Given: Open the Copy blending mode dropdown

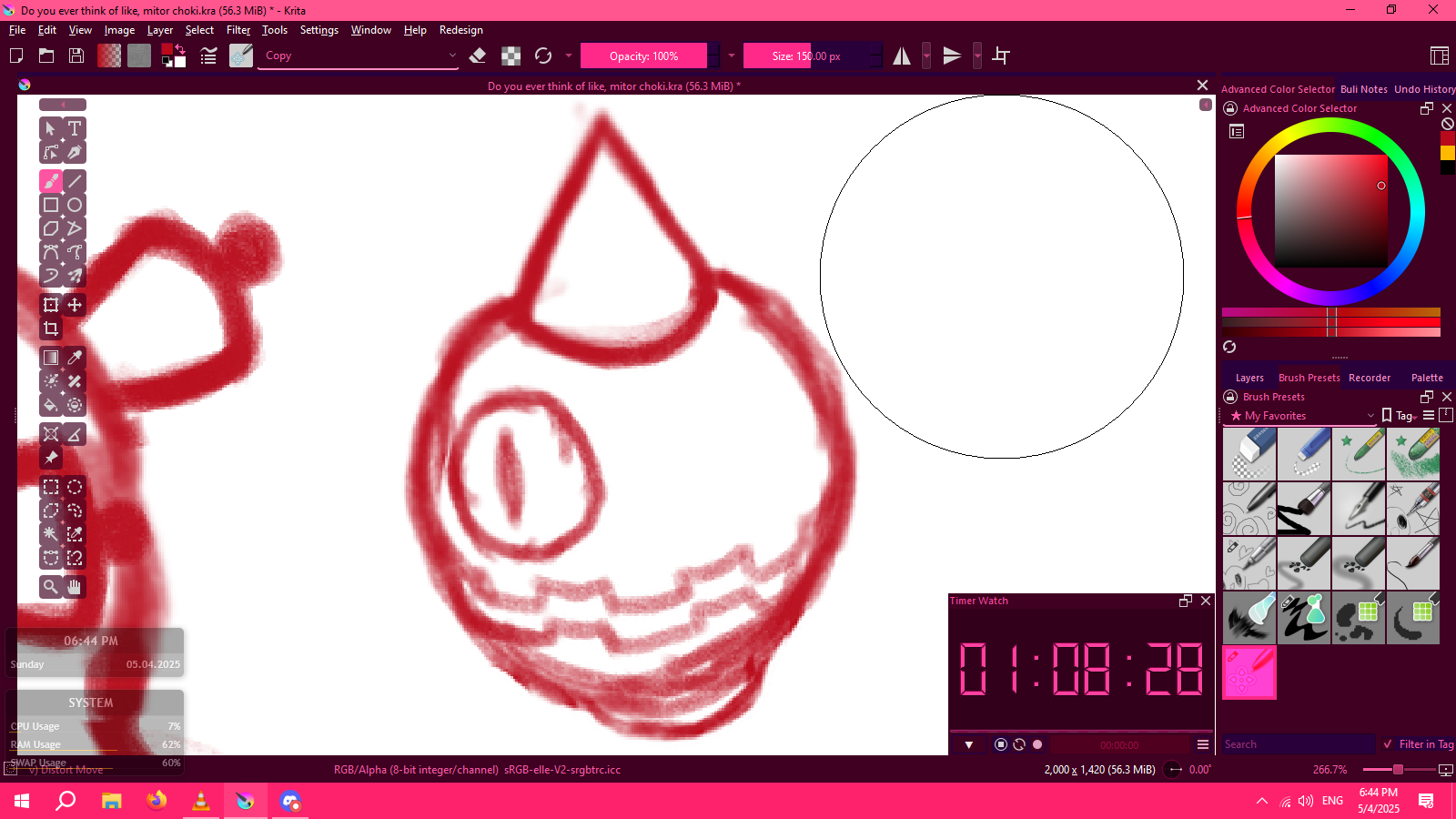Looking at the screenshot, I should (359, 56).
